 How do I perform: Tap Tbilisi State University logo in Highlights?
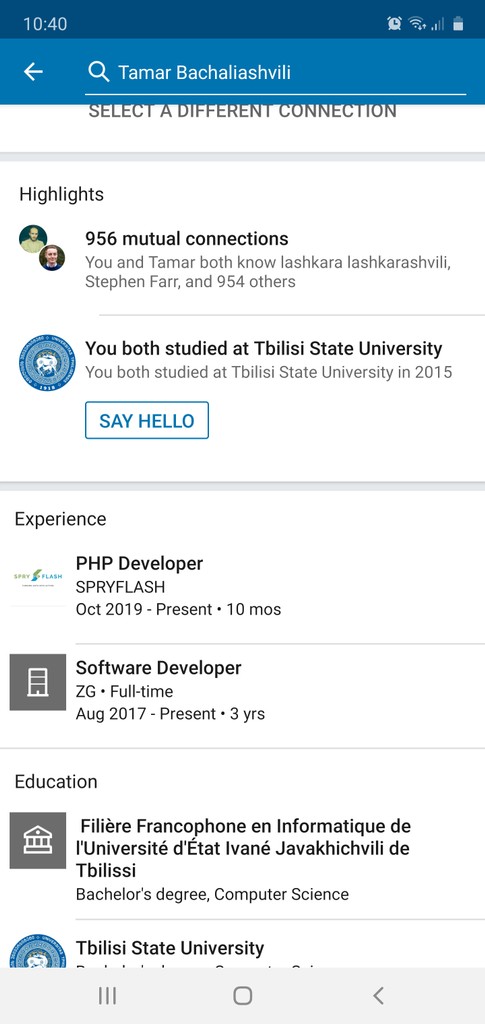(x=47, y=363)
